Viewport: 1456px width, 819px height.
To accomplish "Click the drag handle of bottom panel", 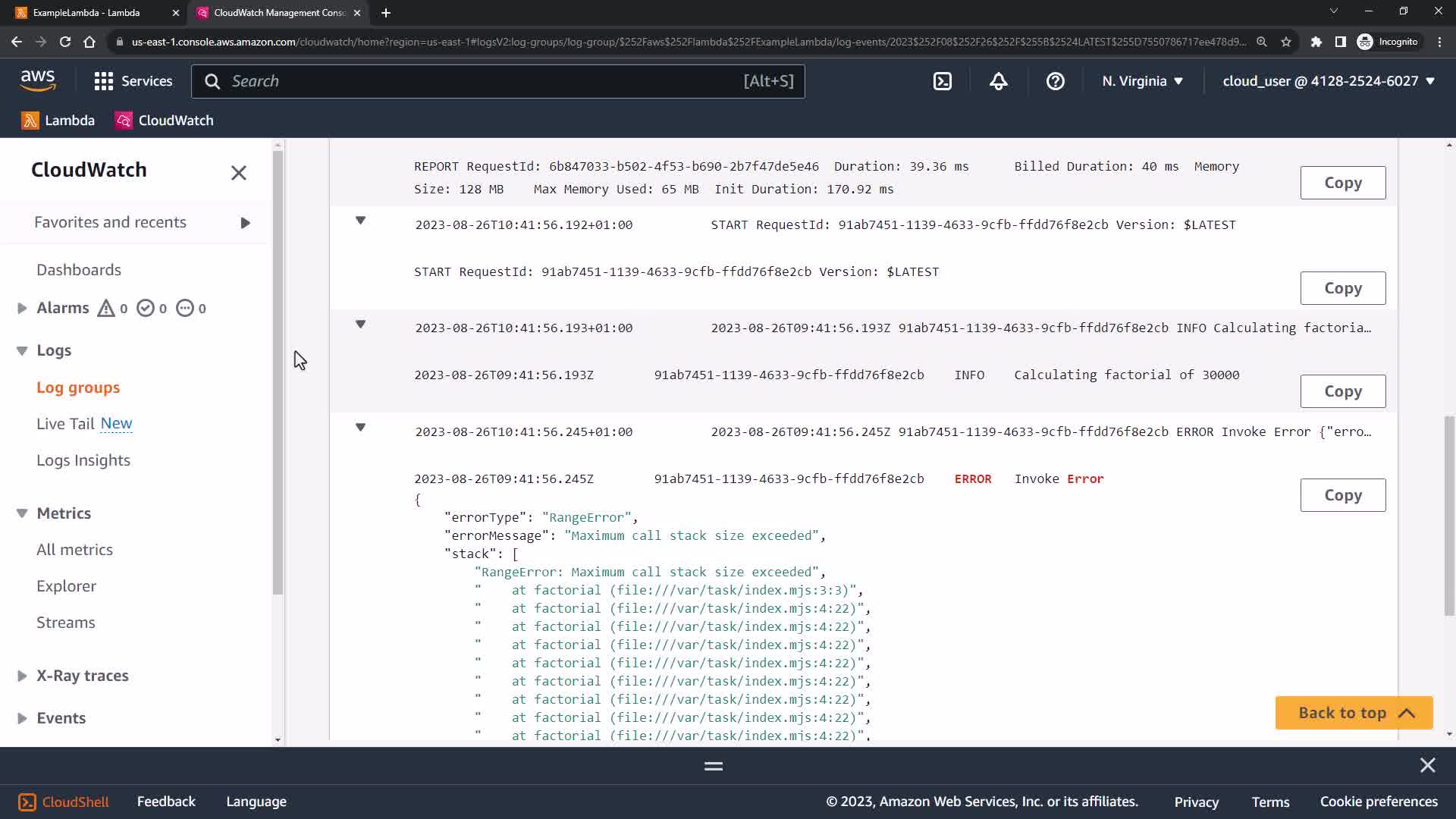I will pos(713,766).
